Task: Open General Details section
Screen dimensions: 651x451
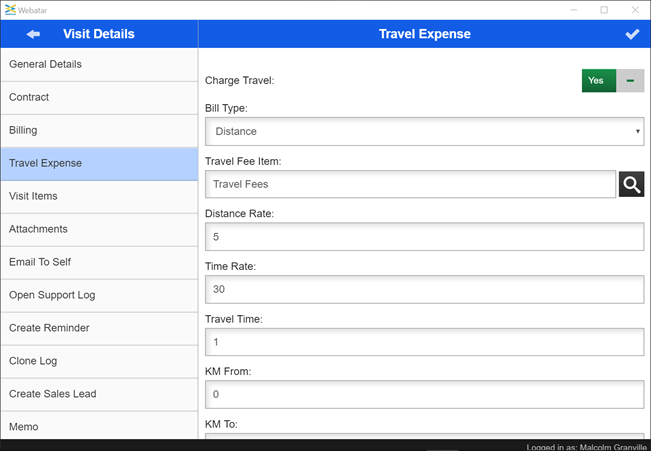Action: [x=99, y=65]
